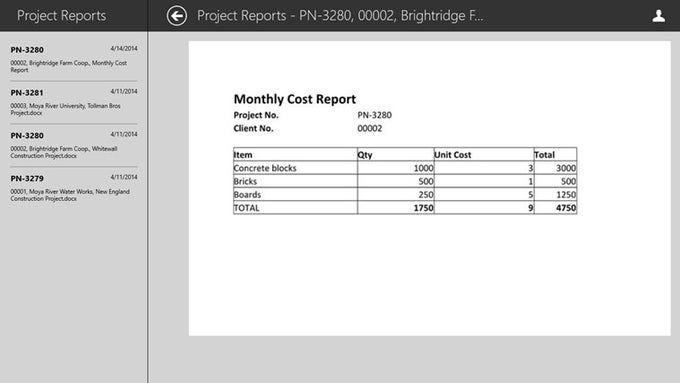This screenshot has width=680, height=383.
Task: Select the 4/14/2014 date in the report list
Action: tap(124, 49)
